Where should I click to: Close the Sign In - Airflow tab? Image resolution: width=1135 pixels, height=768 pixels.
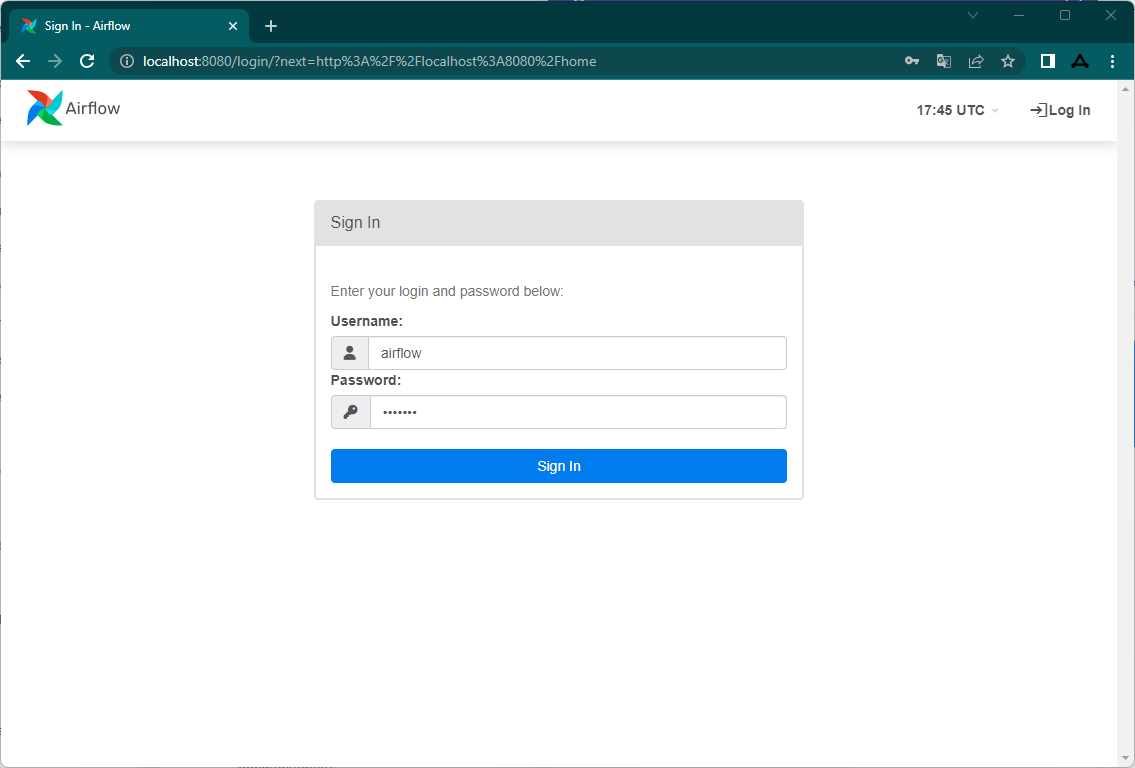[233, 26]
